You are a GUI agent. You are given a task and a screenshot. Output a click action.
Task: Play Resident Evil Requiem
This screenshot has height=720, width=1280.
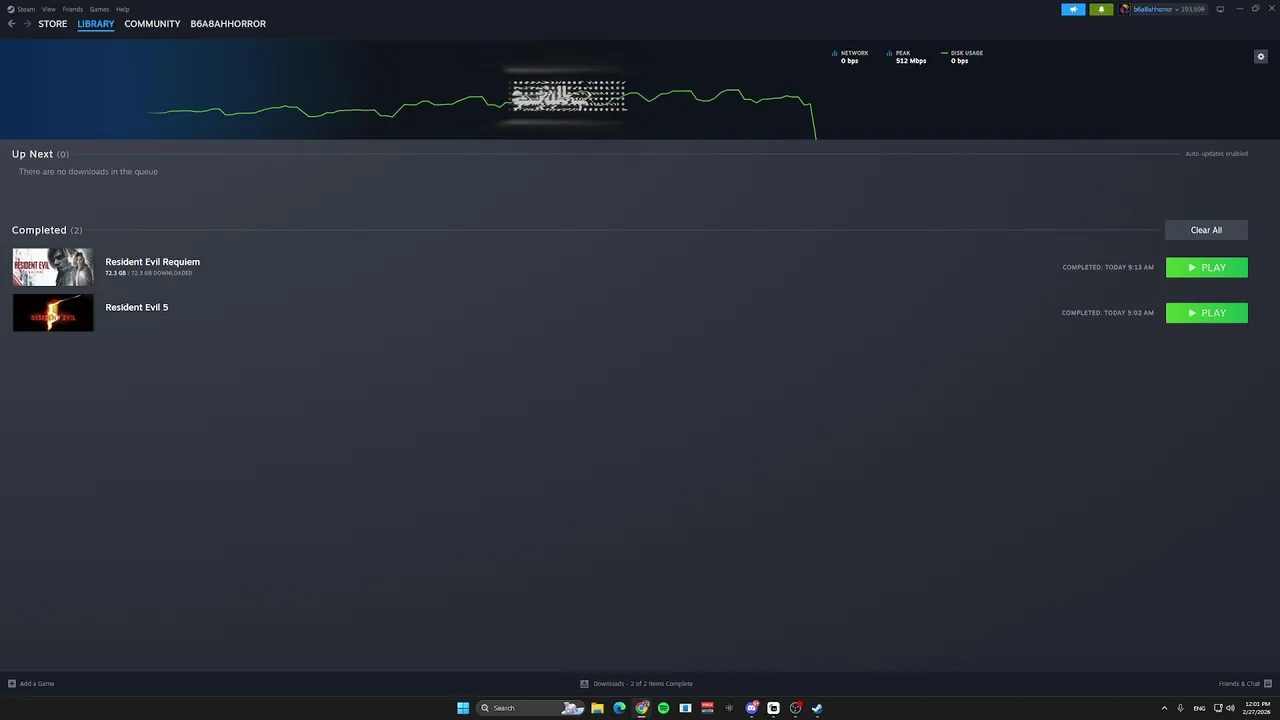[x=1207, y=267]
